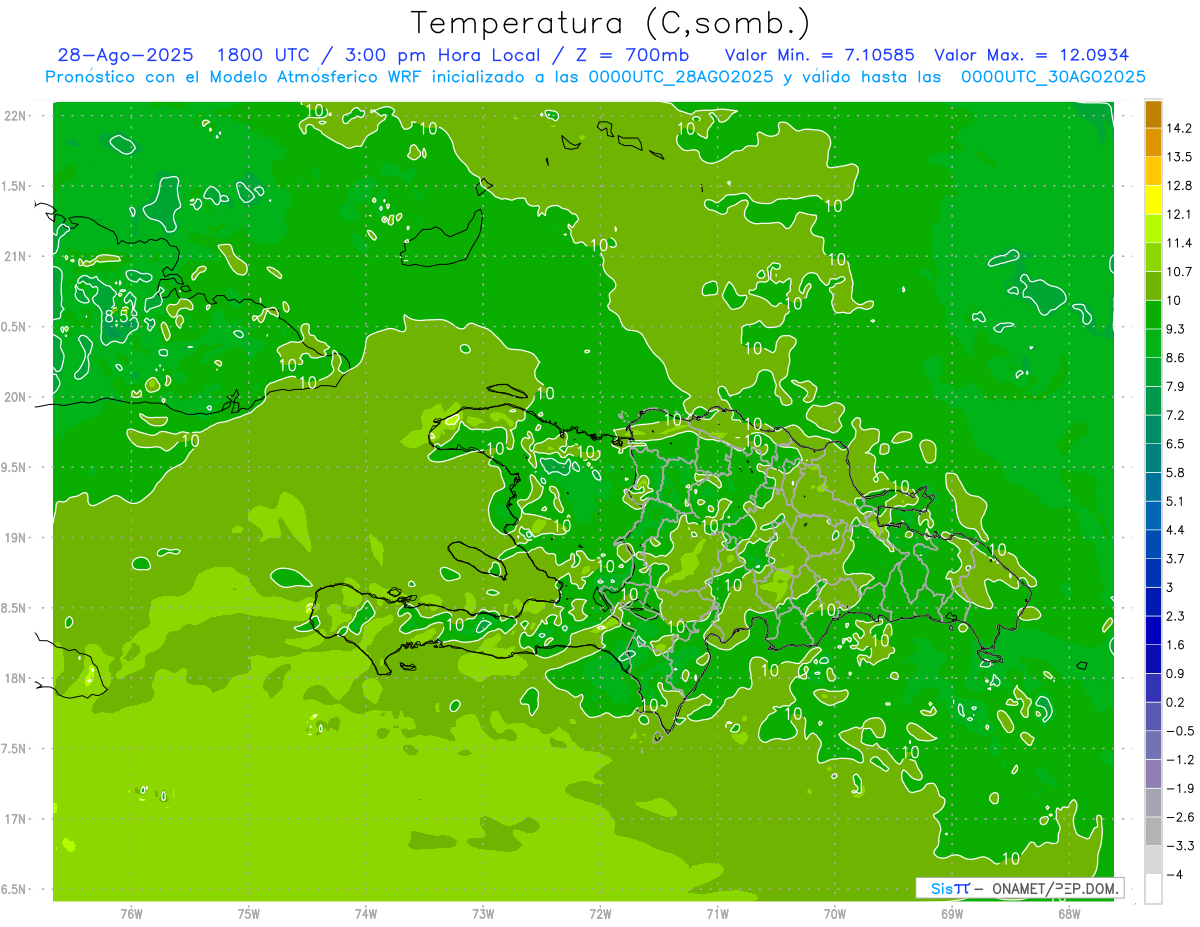The width and height of the screenshot is (1200, 927).
Task: Click the 5.8 label on the color scale
Action: click(x=1178, y=473)
